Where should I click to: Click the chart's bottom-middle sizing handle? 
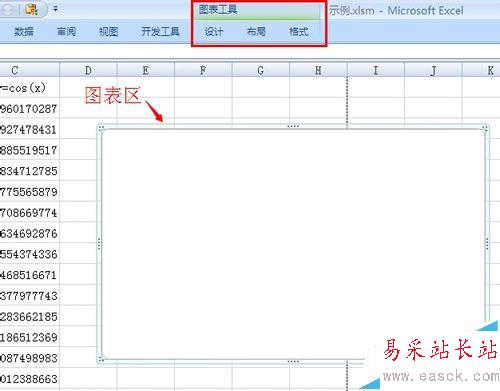pyautogui.click(x=293, y=361)
